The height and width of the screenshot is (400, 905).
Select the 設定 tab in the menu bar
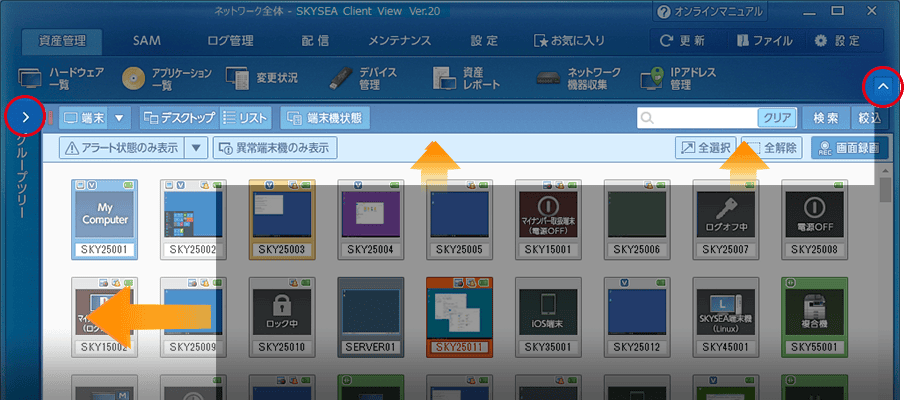(x=484, y=40)
